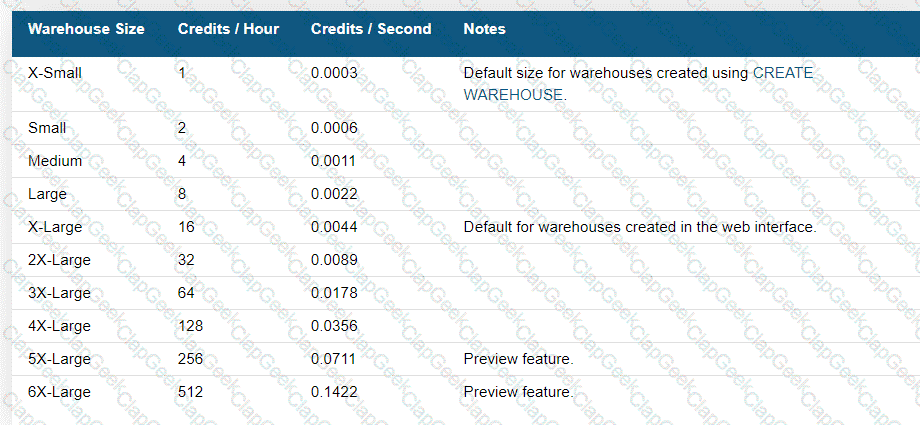The height and width of the screenshot is (425, 920).
Task: Click the Credits / Second column header
Action: click(371, 29)
